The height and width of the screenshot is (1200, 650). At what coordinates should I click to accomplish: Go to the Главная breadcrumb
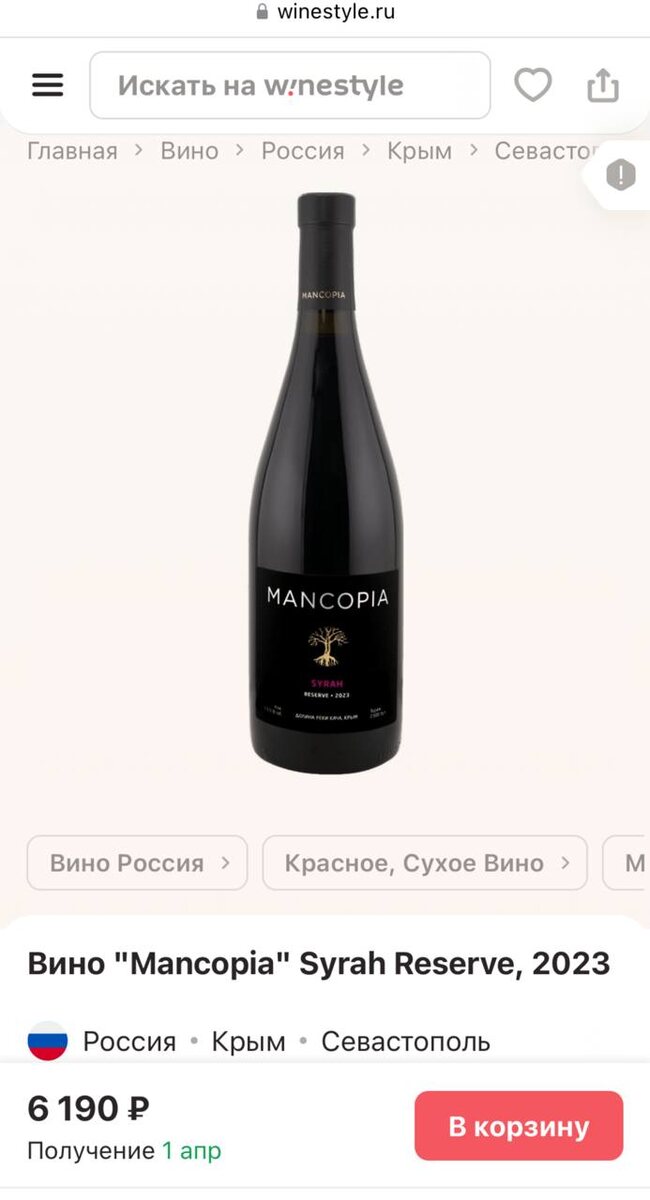pyautogui.click(x=72, y=151)
